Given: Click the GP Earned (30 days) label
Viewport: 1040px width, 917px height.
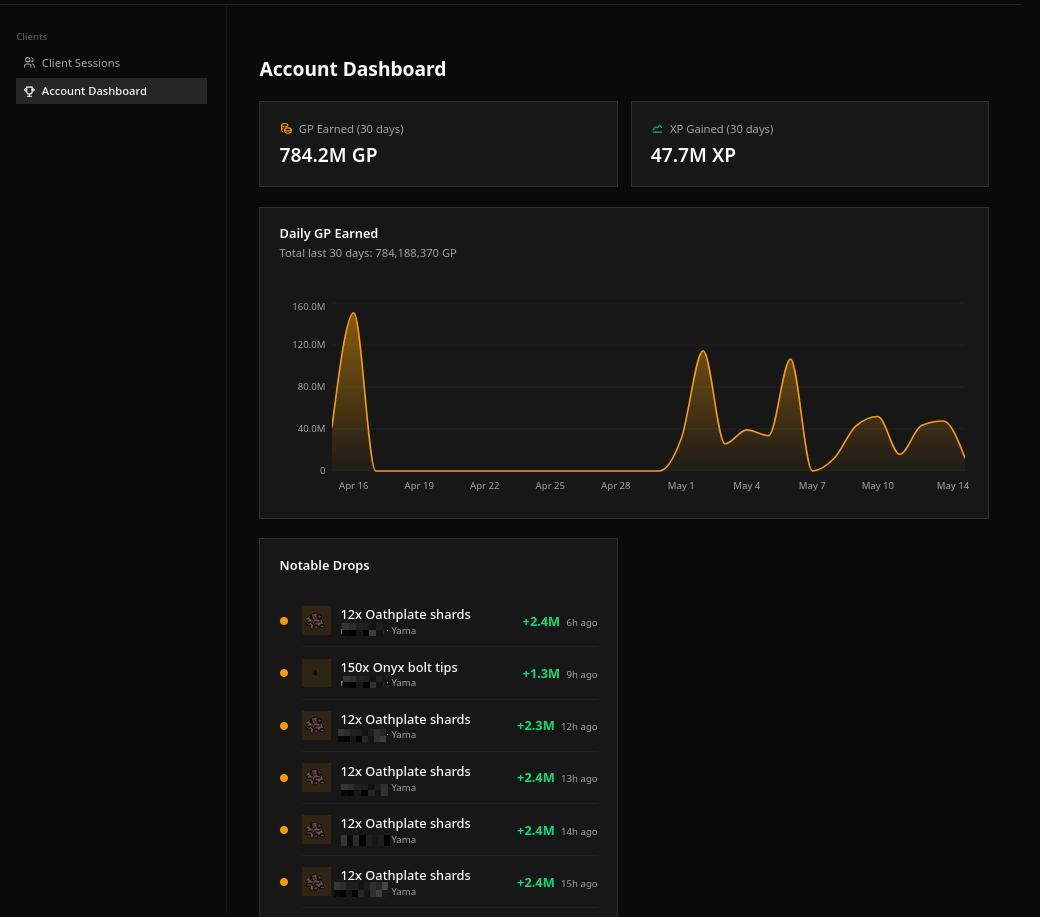Looking at the screenshot, I should click(x=351, y=129).
